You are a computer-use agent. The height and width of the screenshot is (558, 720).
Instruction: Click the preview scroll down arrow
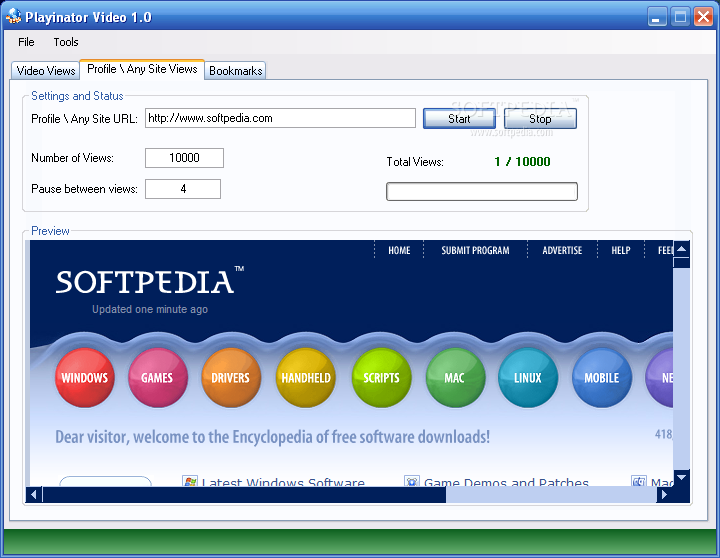pyautogui.click(x=681, y=478)
